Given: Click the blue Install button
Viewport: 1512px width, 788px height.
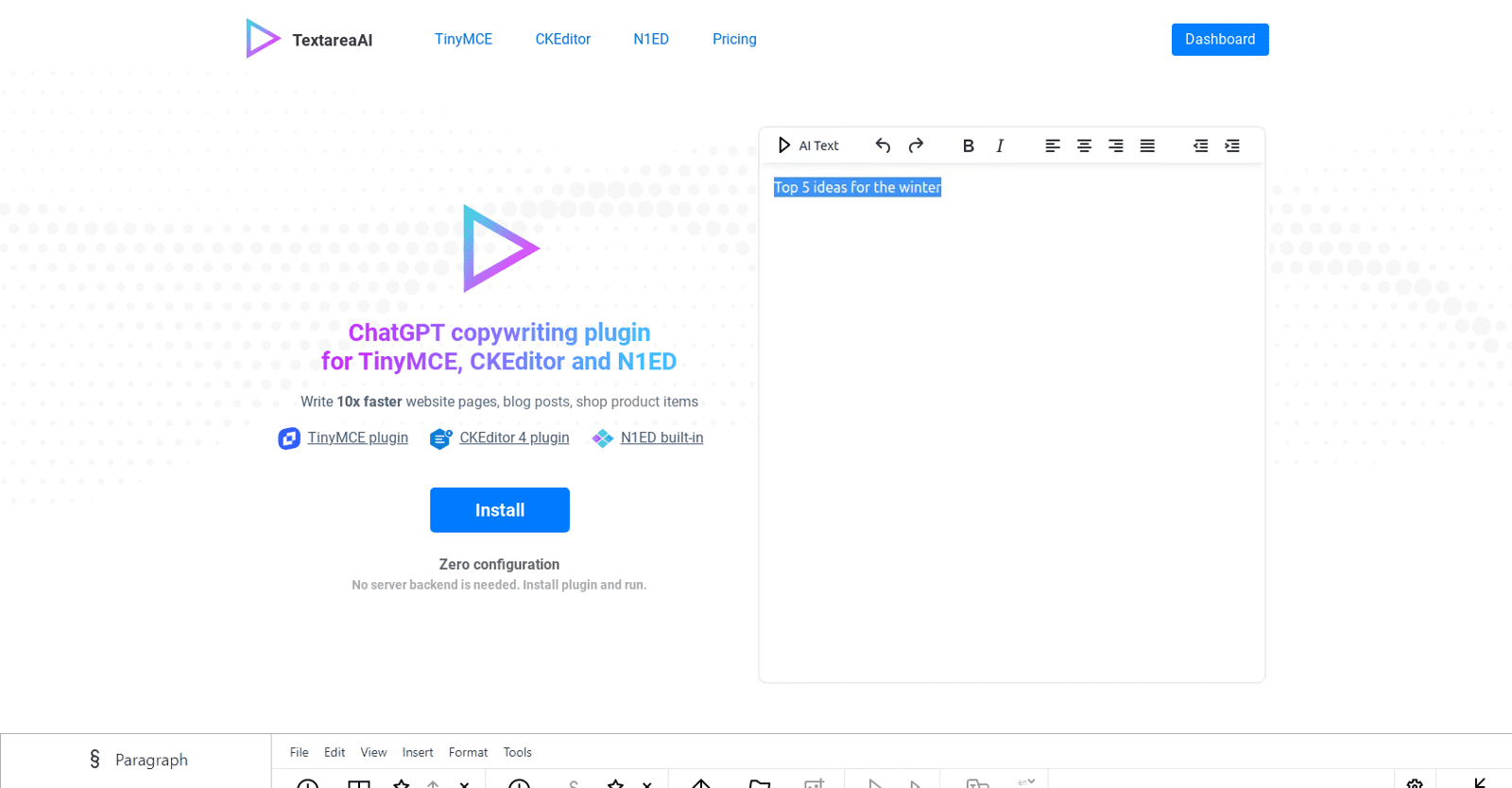Looking at the screenshot, I should pos(499,510).
